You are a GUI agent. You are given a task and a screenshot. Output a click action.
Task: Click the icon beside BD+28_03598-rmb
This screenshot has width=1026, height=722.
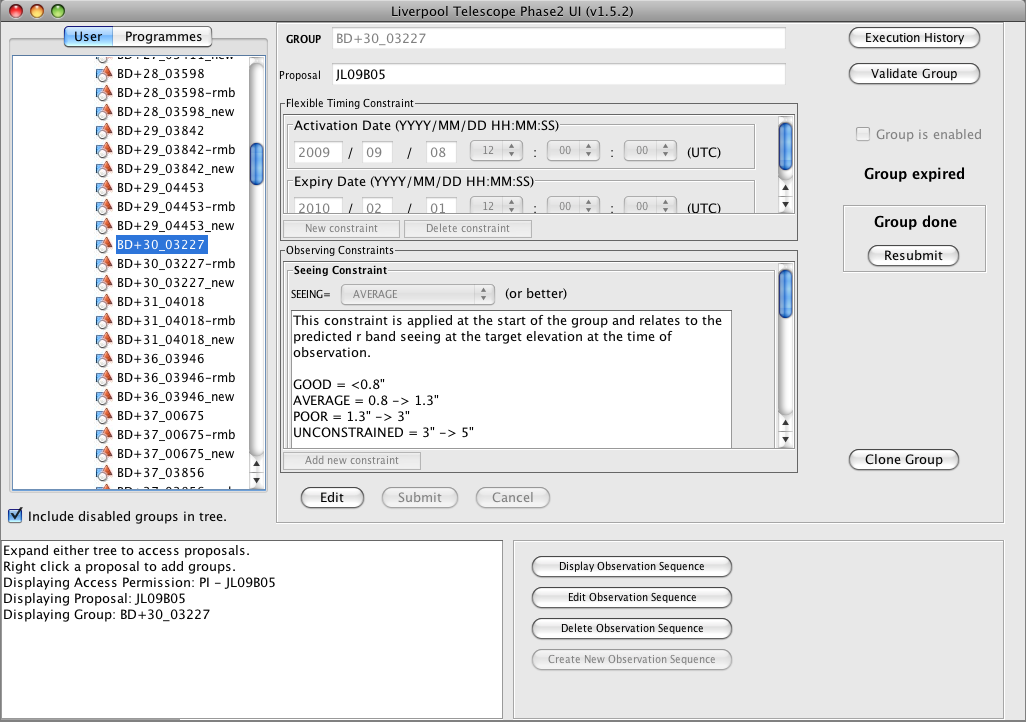click(103, 92)
